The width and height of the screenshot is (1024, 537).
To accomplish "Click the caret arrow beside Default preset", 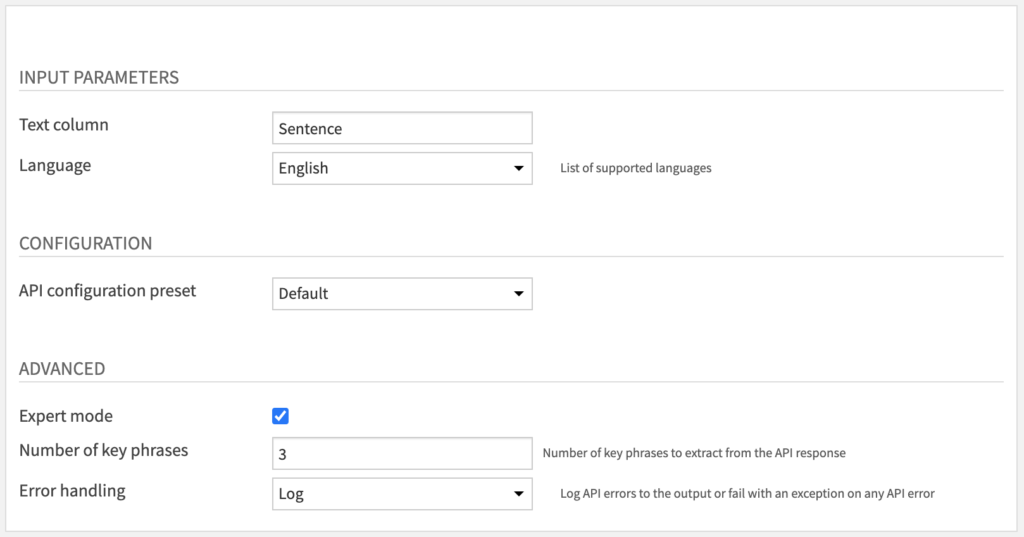I will pos(519,294).
